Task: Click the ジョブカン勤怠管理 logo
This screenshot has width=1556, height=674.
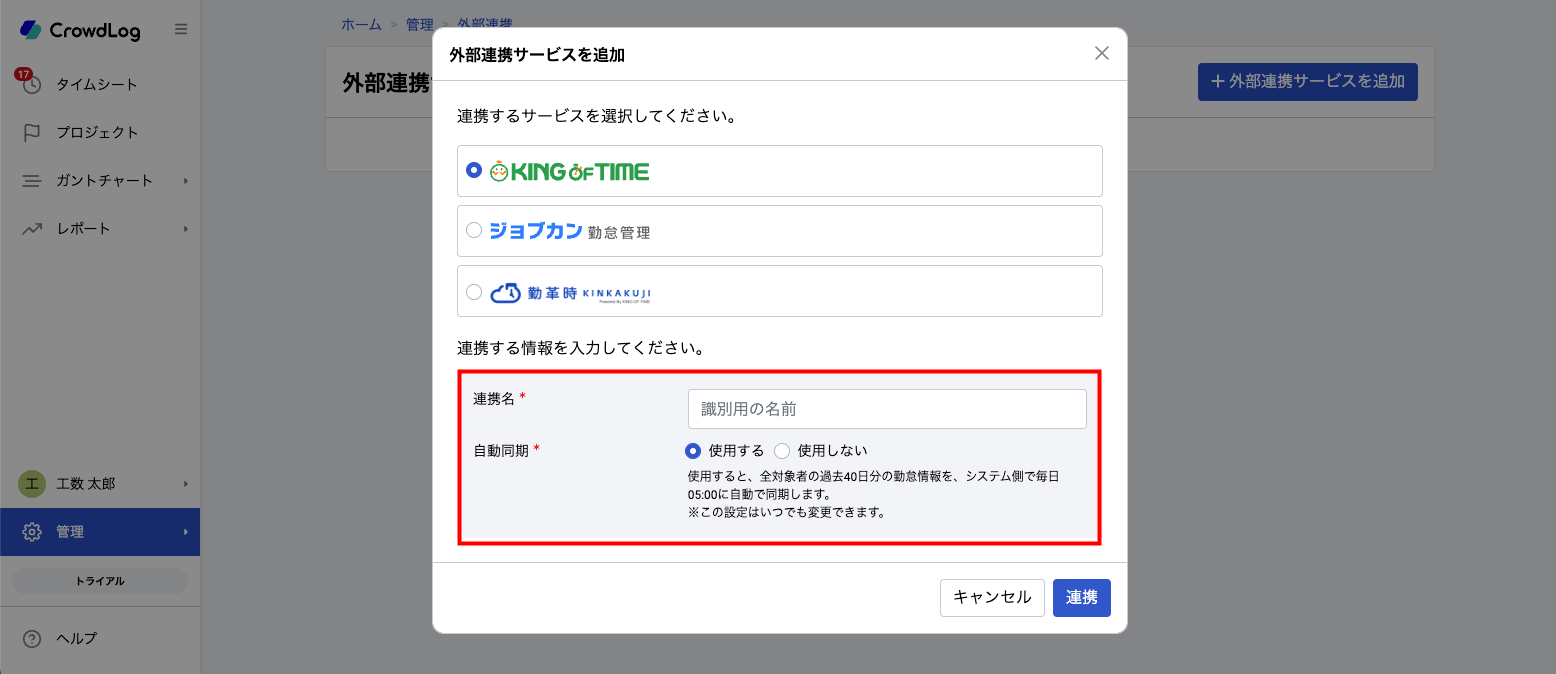Action: (569, 231)
